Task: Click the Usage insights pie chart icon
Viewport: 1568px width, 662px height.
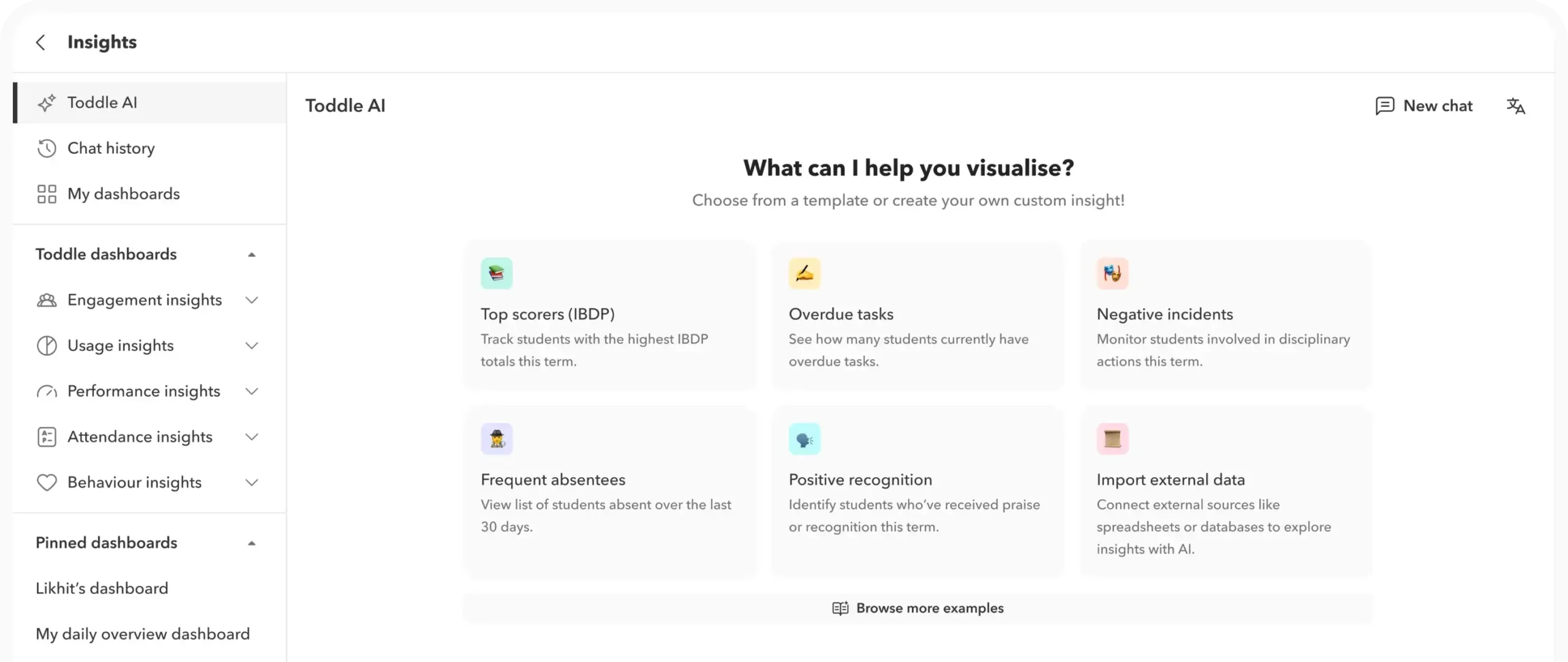Action: pos(47,346)
